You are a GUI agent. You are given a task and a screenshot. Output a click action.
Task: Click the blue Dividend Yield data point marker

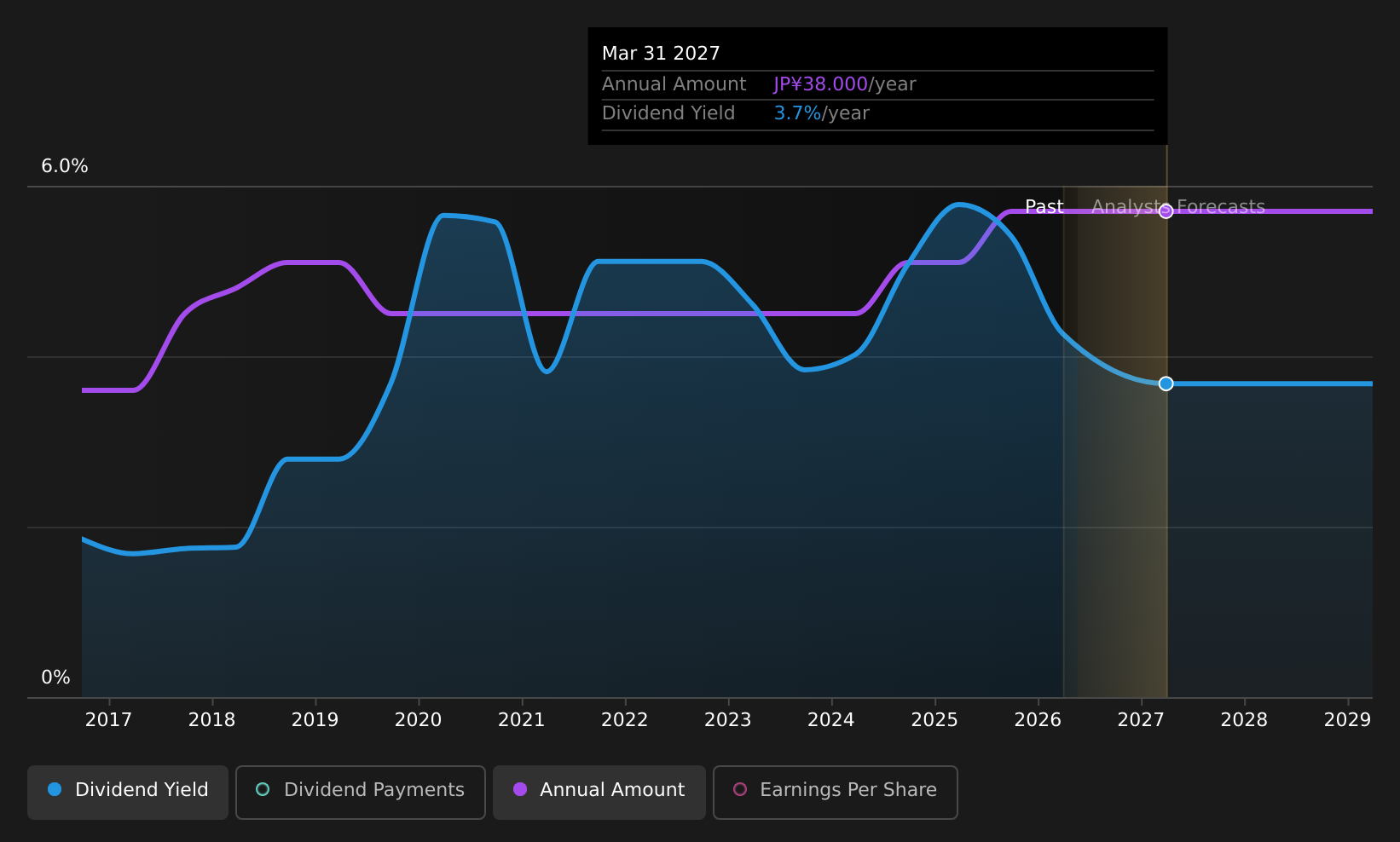point(1166,384)
